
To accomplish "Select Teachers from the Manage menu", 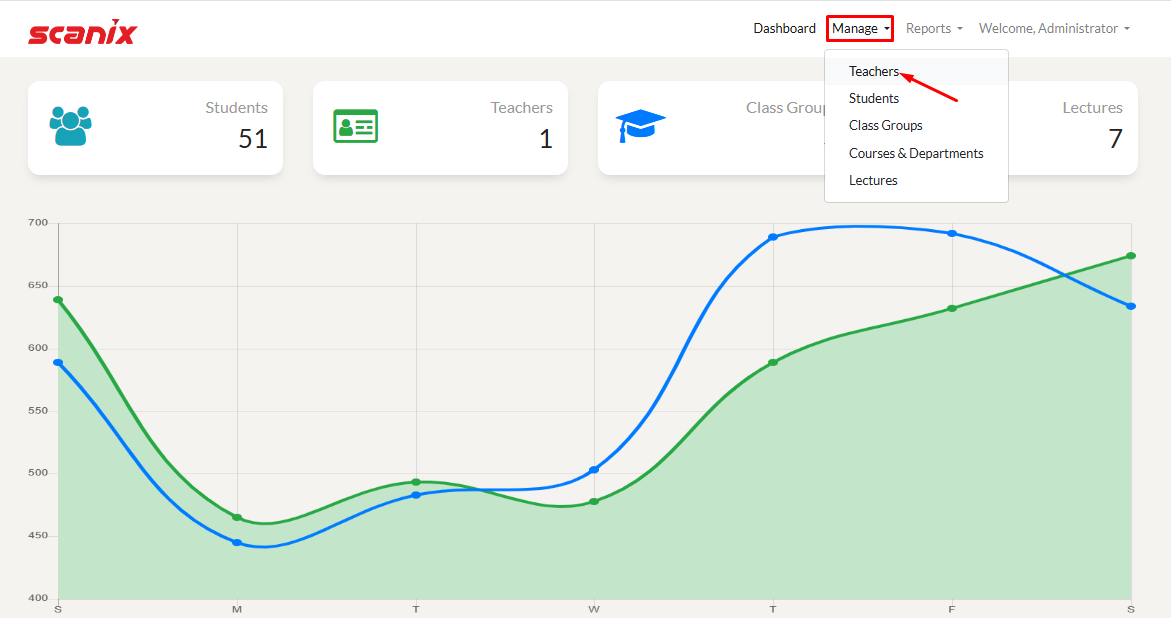I will click(874, 71).
